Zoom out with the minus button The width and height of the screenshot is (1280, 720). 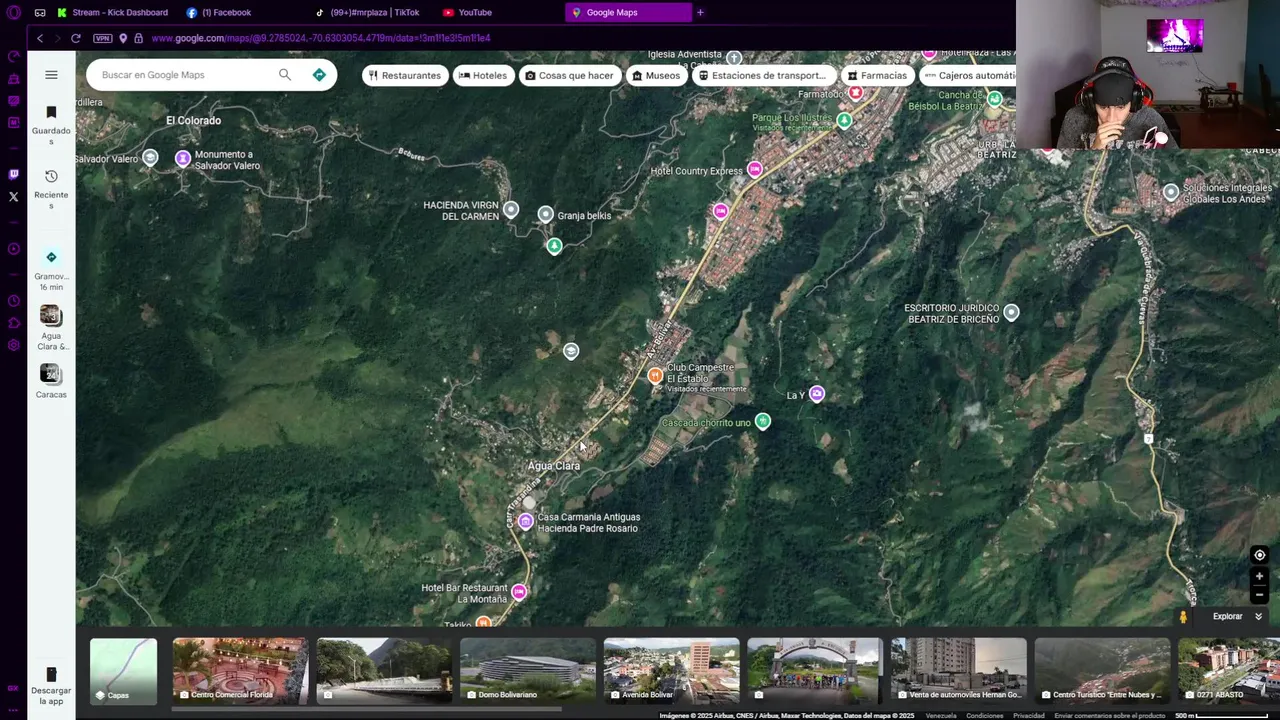pos(1260,595)
